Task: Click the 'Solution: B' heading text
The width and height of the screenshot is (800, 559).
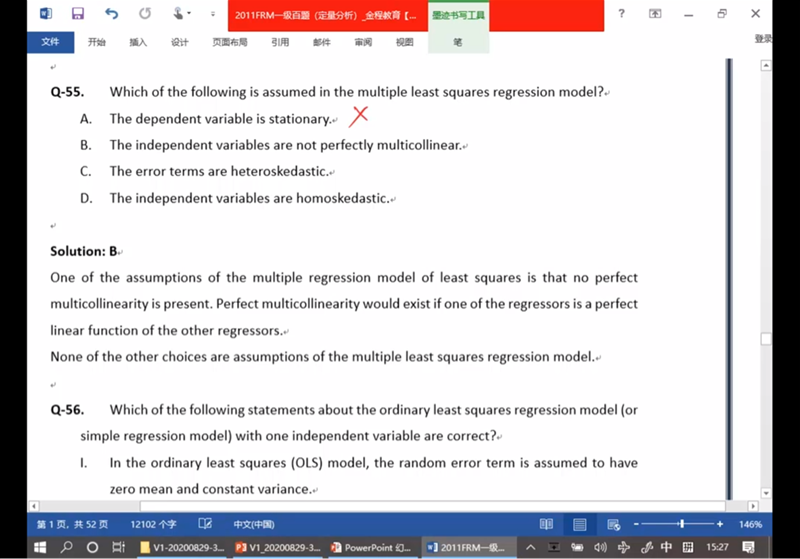Action: point(84,251)
